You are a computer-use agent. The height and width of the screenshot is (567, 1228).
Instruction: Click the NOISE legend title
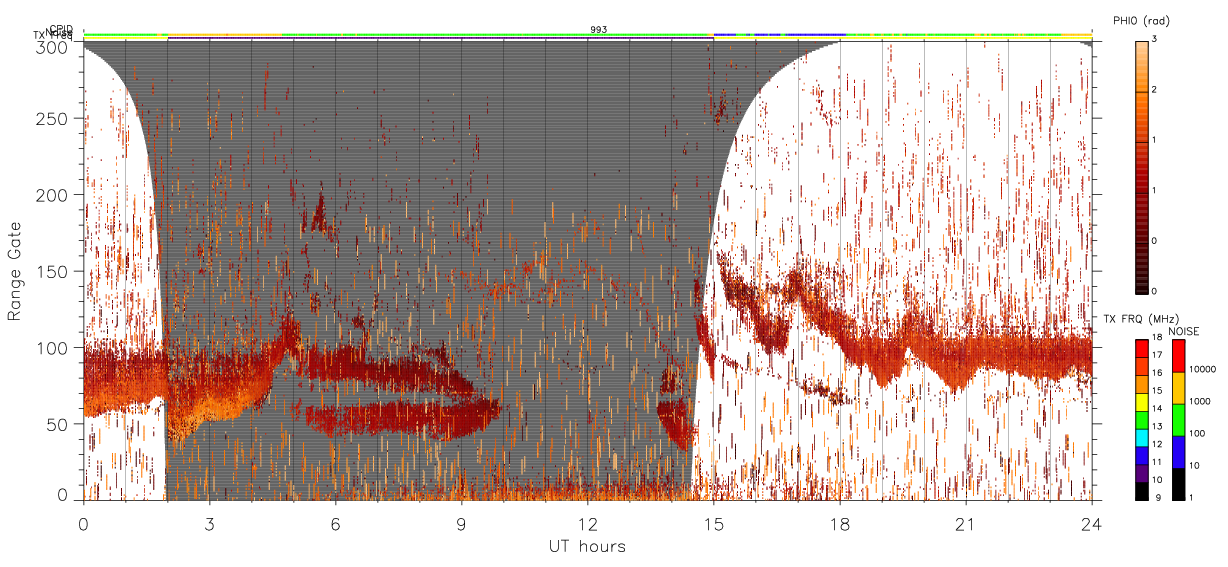(x=1185, y=331)
